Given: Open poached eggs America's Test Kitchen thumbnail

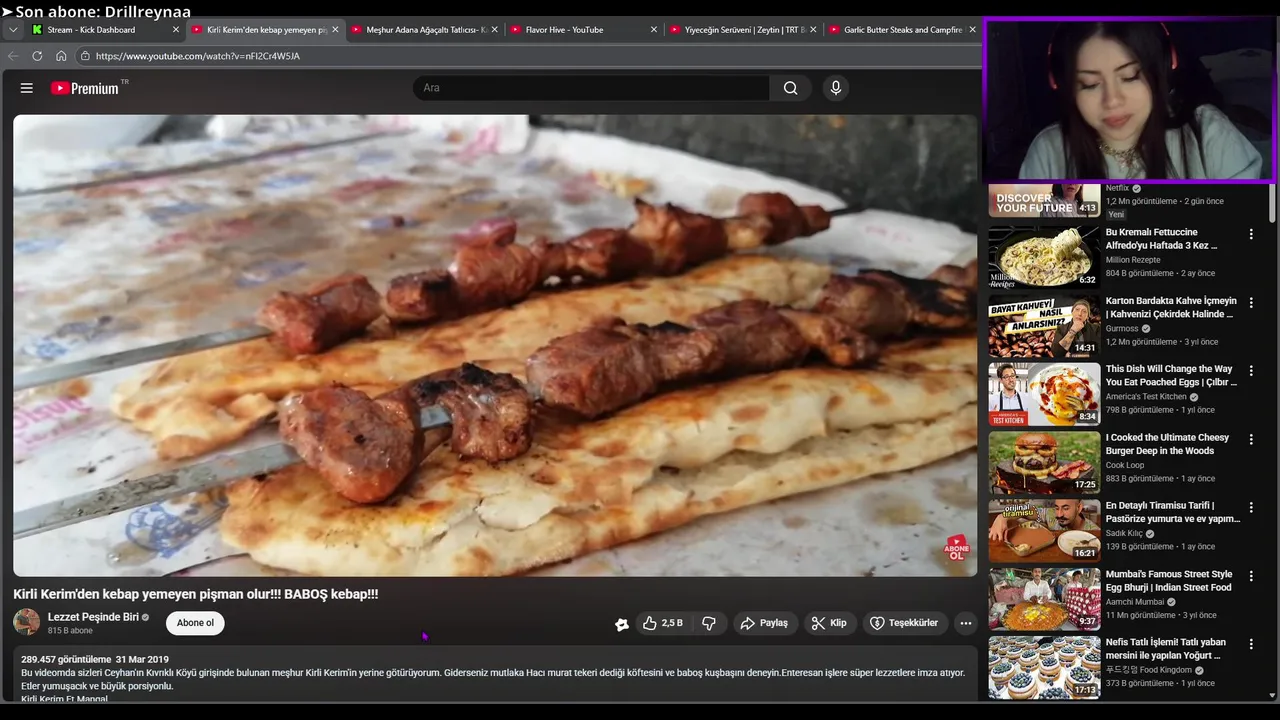Looking at the screenshot, I should point(1044,394).
